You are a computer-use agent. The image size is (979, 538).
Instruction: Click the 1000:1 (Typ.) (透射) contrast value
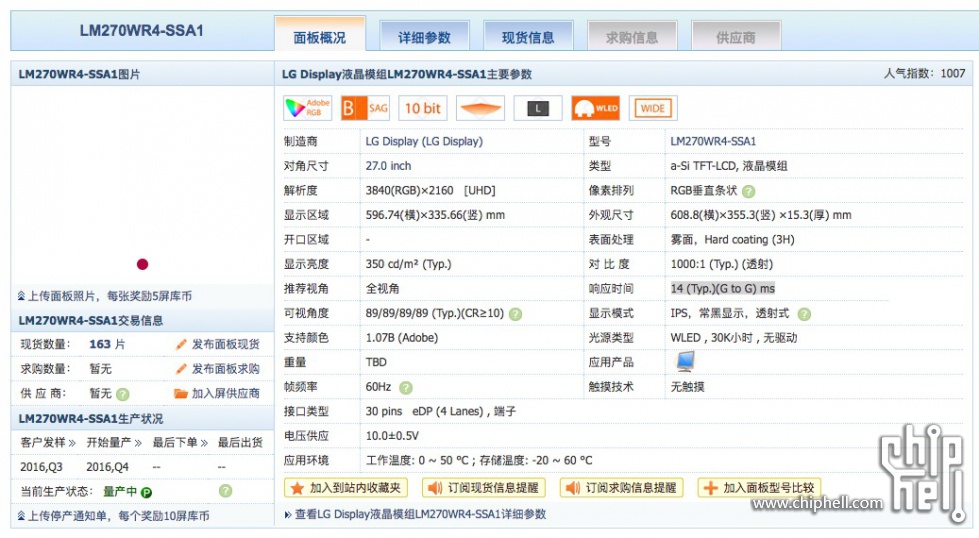(722, 264)
